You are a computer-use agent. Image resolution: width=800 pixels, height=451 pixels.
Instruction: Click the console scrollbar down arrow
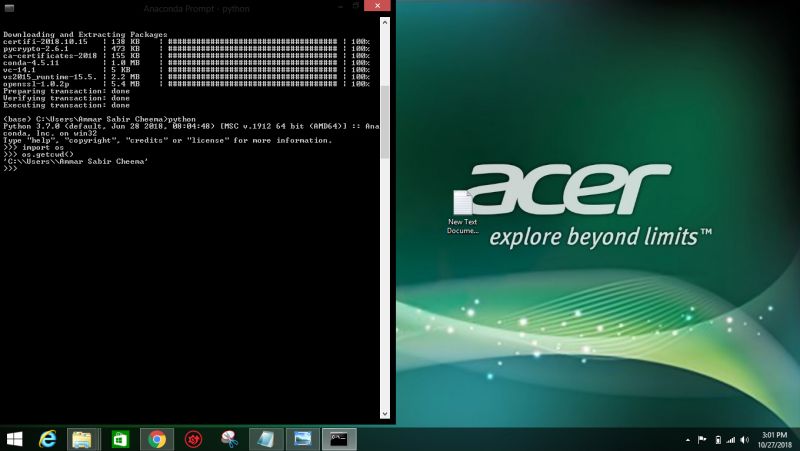click(385, 414)
